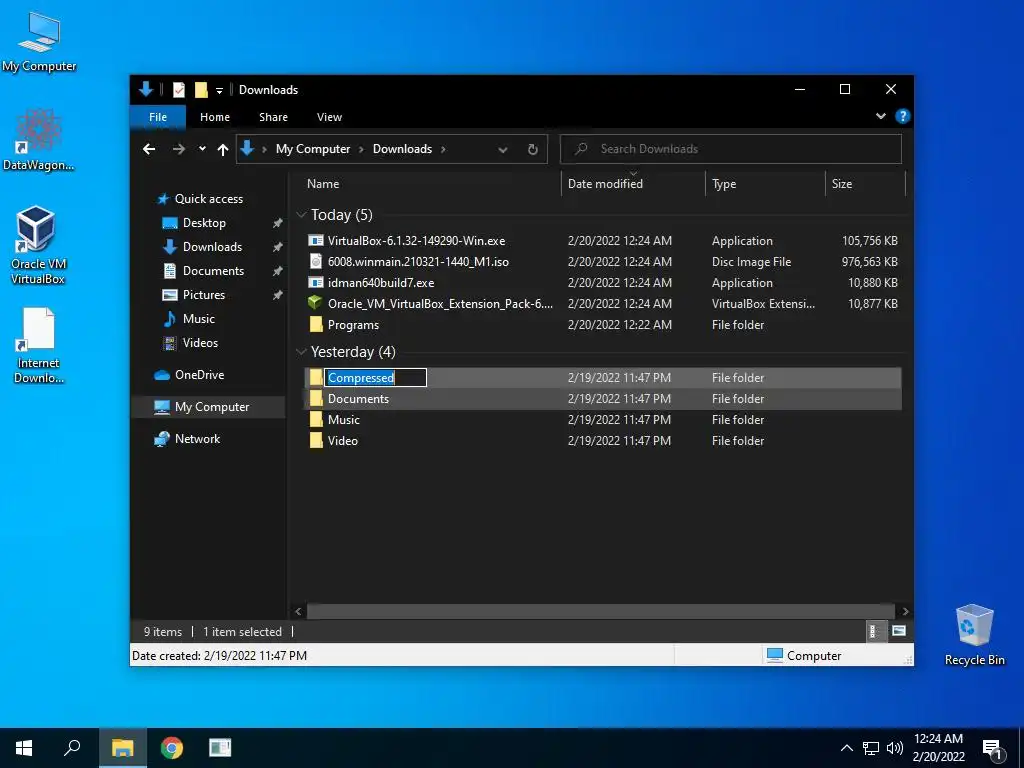Image resolution: width=1024 pixels, height=768 pixels.
Task: Open the Customize Quick Access Toolbar dropdown
Action: (x=219, y=90)
